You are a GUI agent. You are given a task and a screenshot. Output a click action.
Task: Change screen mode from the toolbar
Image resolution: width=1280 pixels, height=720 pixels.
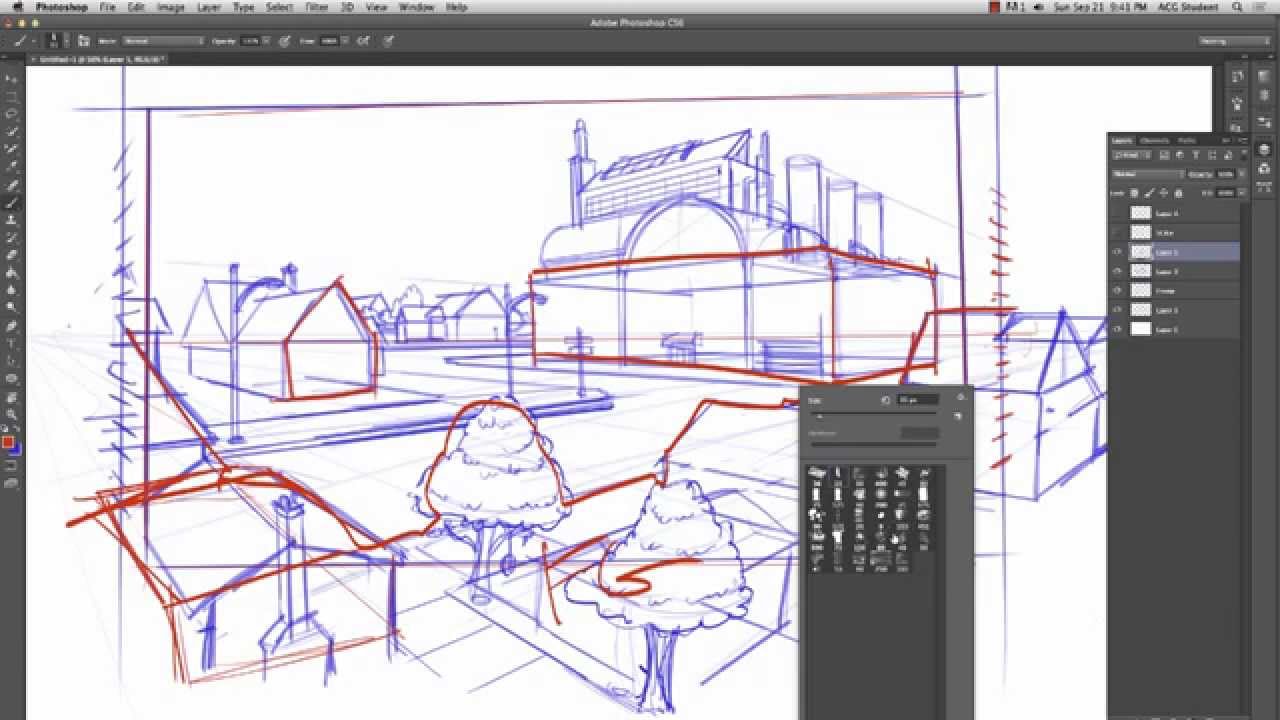pos(12,483)
